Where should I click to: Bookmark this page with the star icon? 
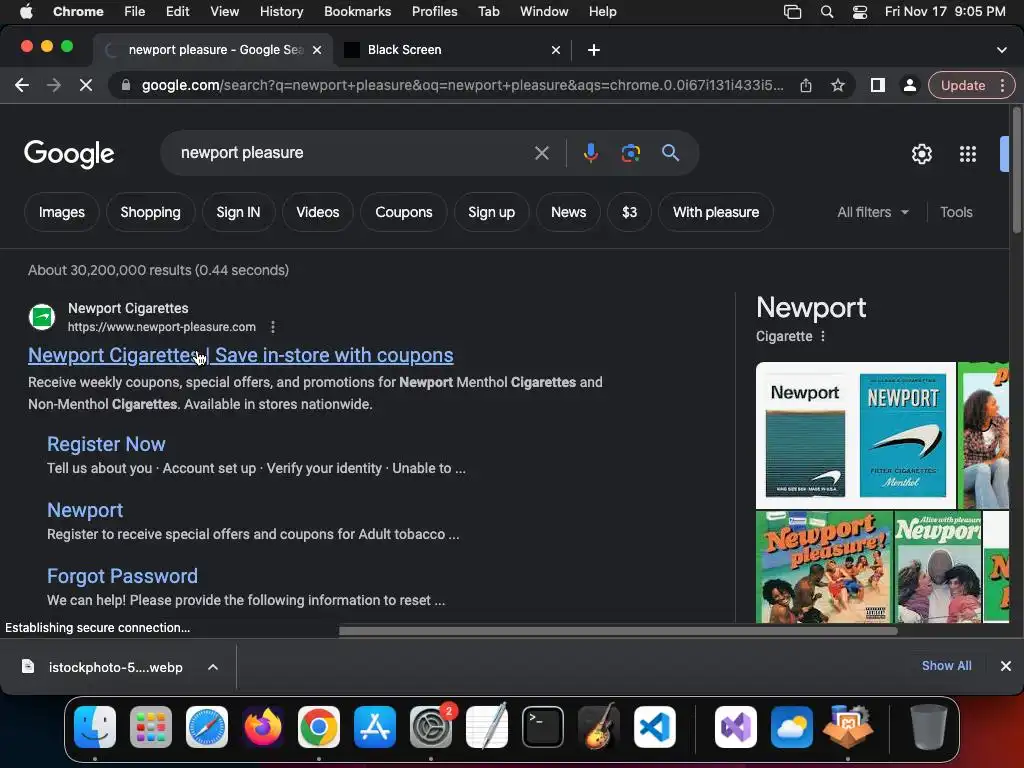click(838, 85)
